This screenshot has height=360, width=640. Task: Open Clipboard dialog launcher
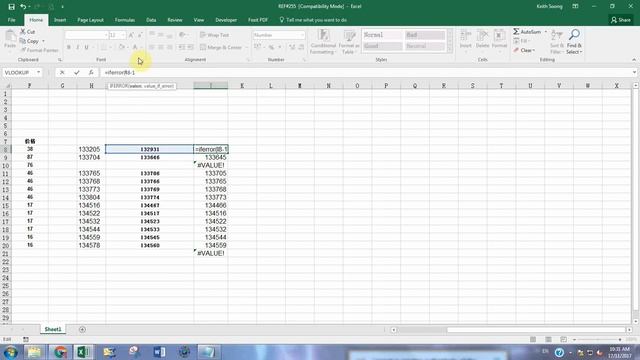(60, 60)
